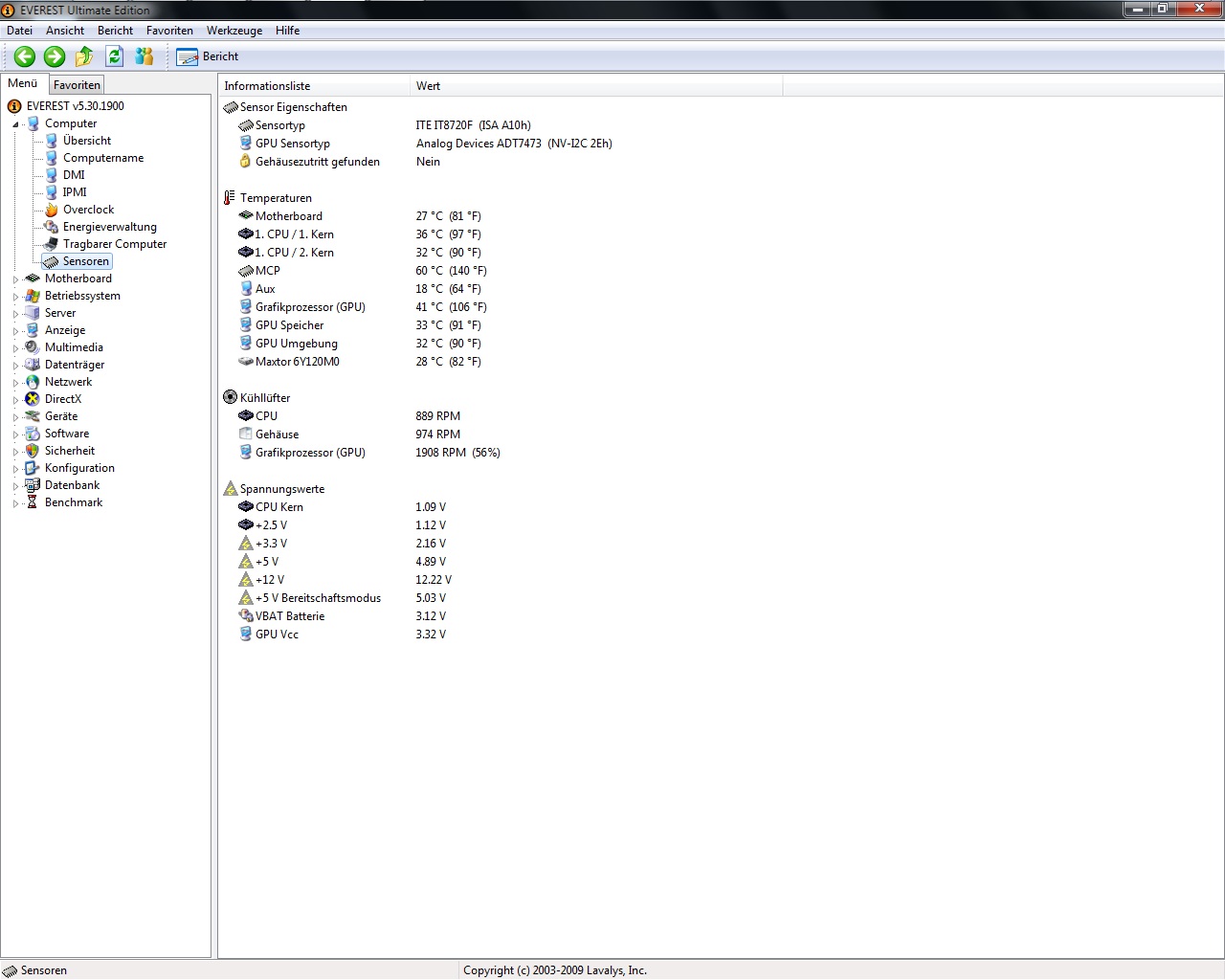Image resolution: width=1225 pixels, height=980 pixels.
Task: Click the Refresh toolbar icon
Action: pos(115,56)
